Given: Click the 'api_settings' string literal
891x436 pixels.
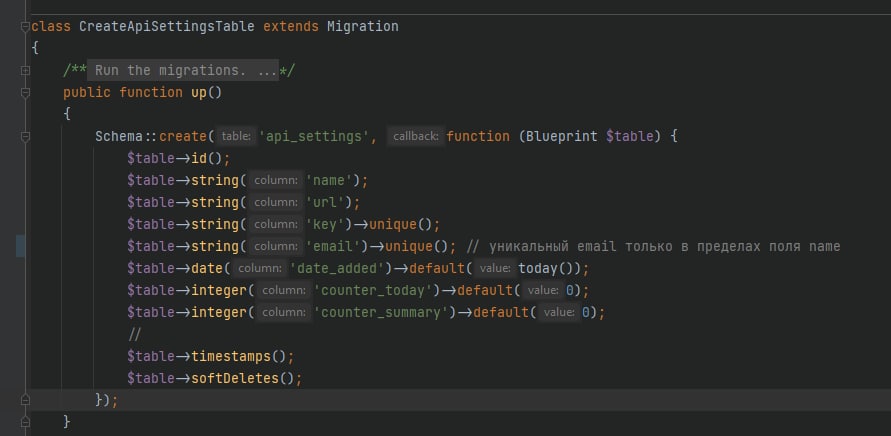Looking at the screenshot, I should point(315,137).
